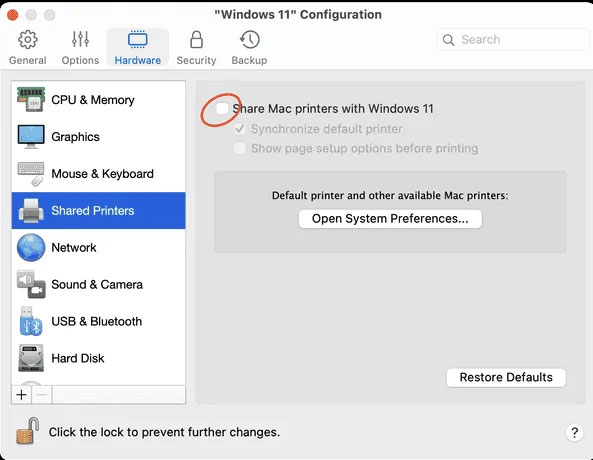Click the red close window button
This screenshot has height=460, width=593.
(x=12, y=15)
